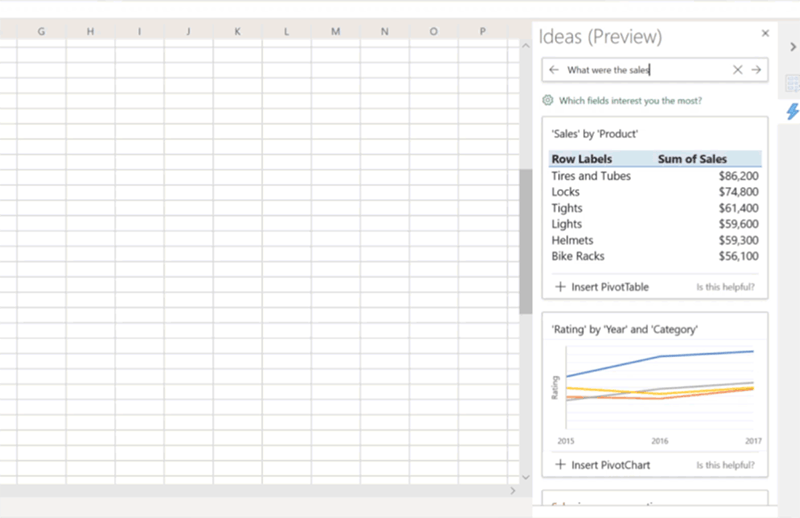Select column header M
The width and height of the screenshot is (800, 518).
coord(335,32)
